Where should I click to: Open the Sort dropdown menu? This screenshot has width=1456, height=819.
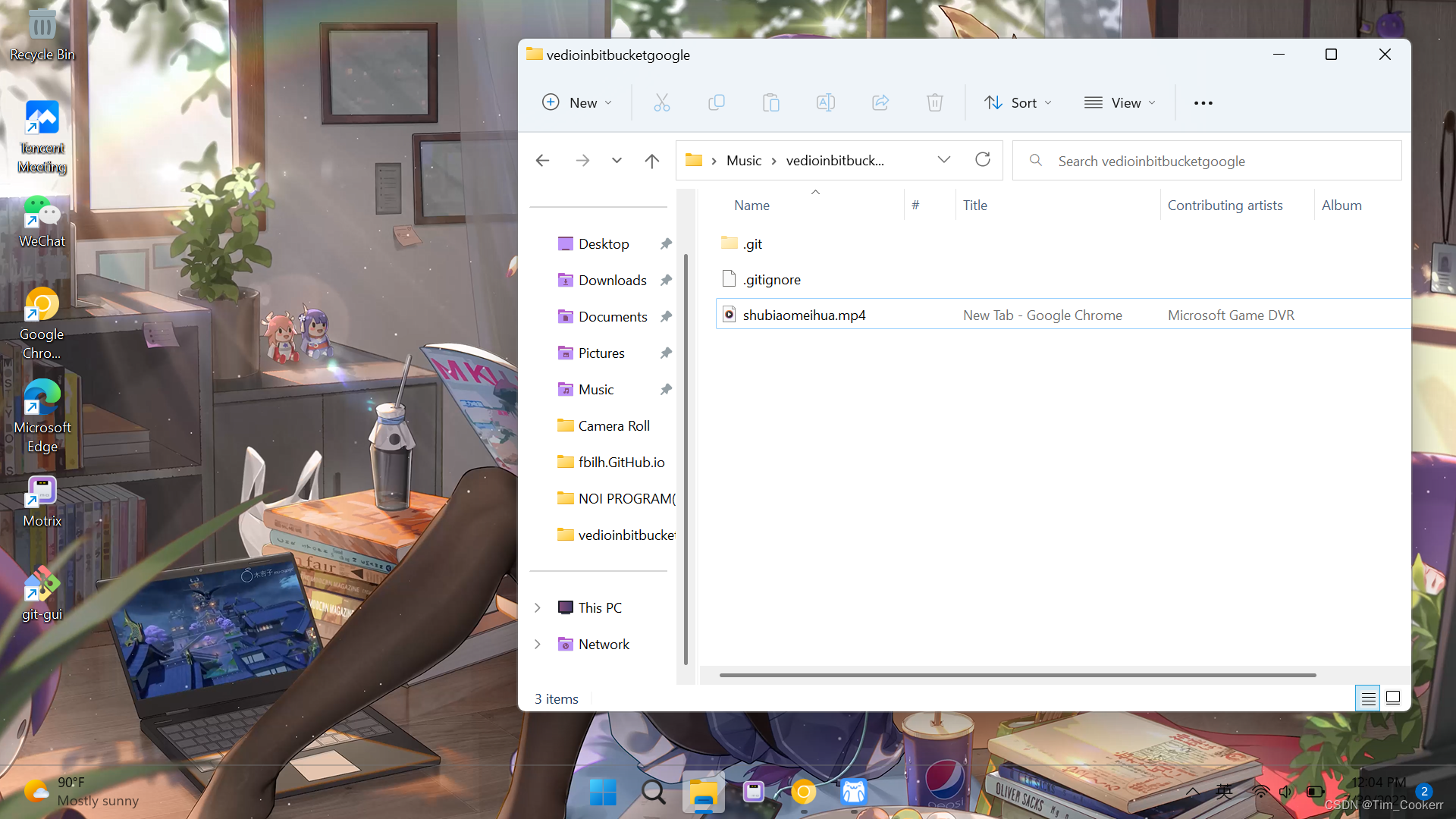(1018, 103)
